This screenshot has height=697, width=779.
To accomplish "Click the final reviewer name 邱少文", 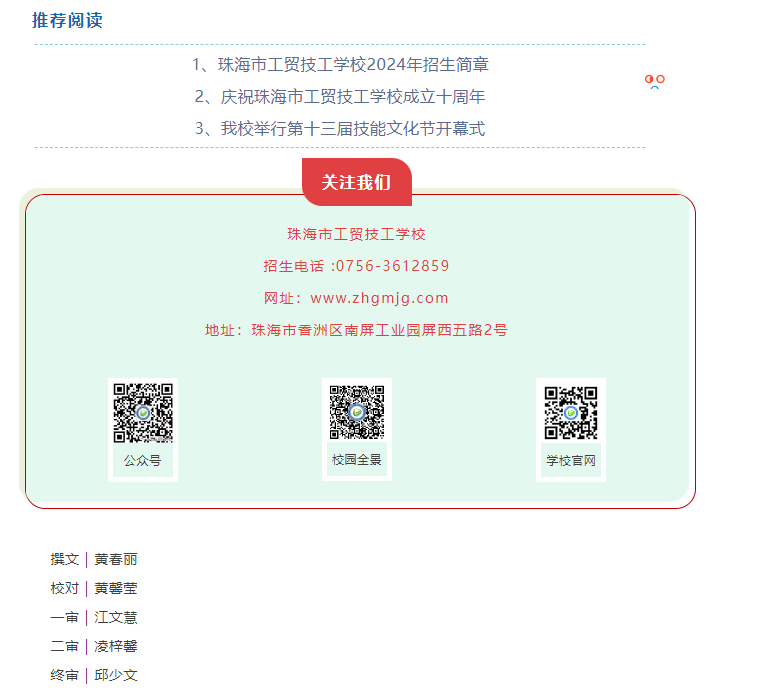I will point(116,675).
